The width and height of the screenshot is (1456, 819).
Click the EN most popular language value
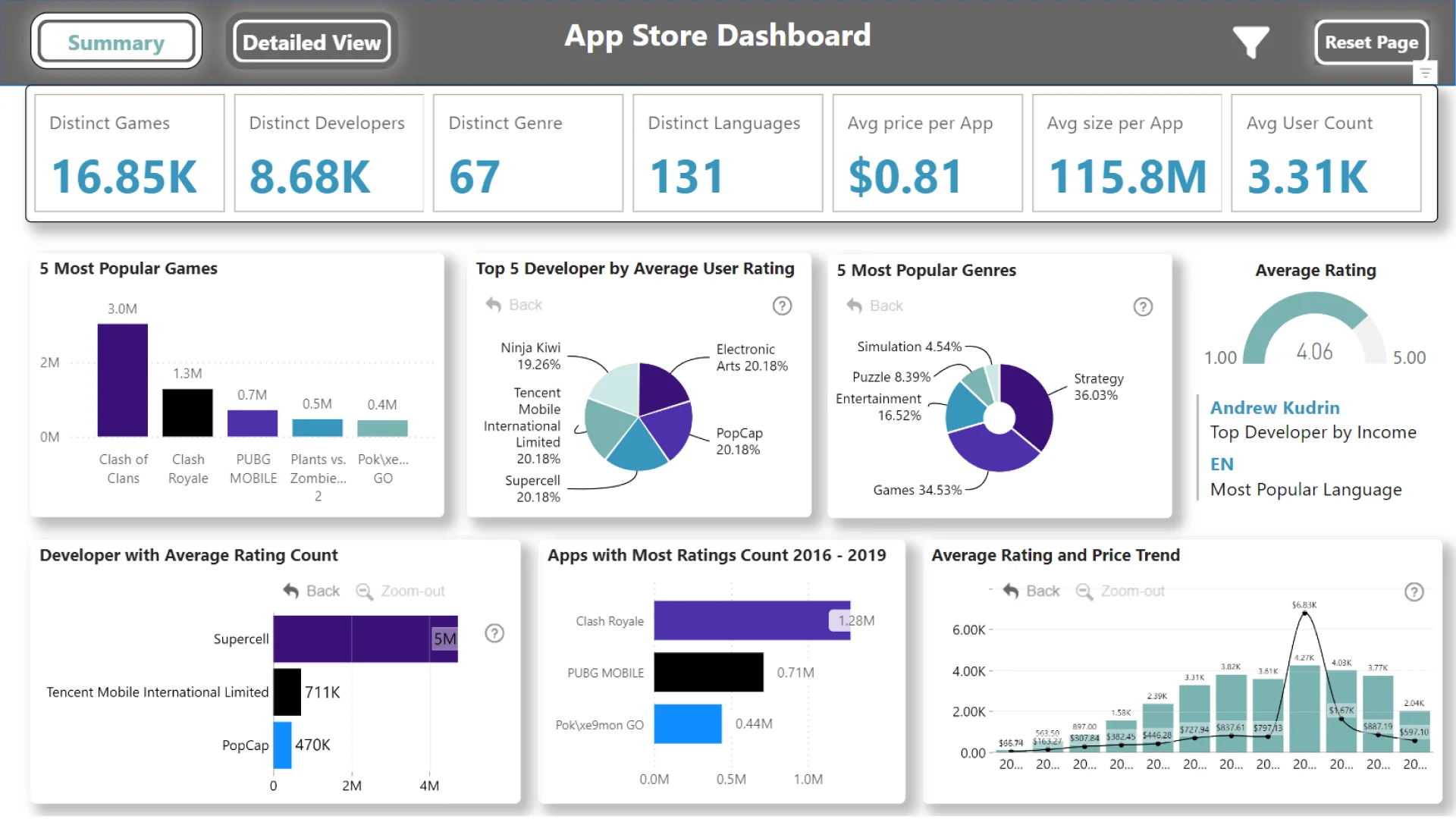click(1222, 464)
